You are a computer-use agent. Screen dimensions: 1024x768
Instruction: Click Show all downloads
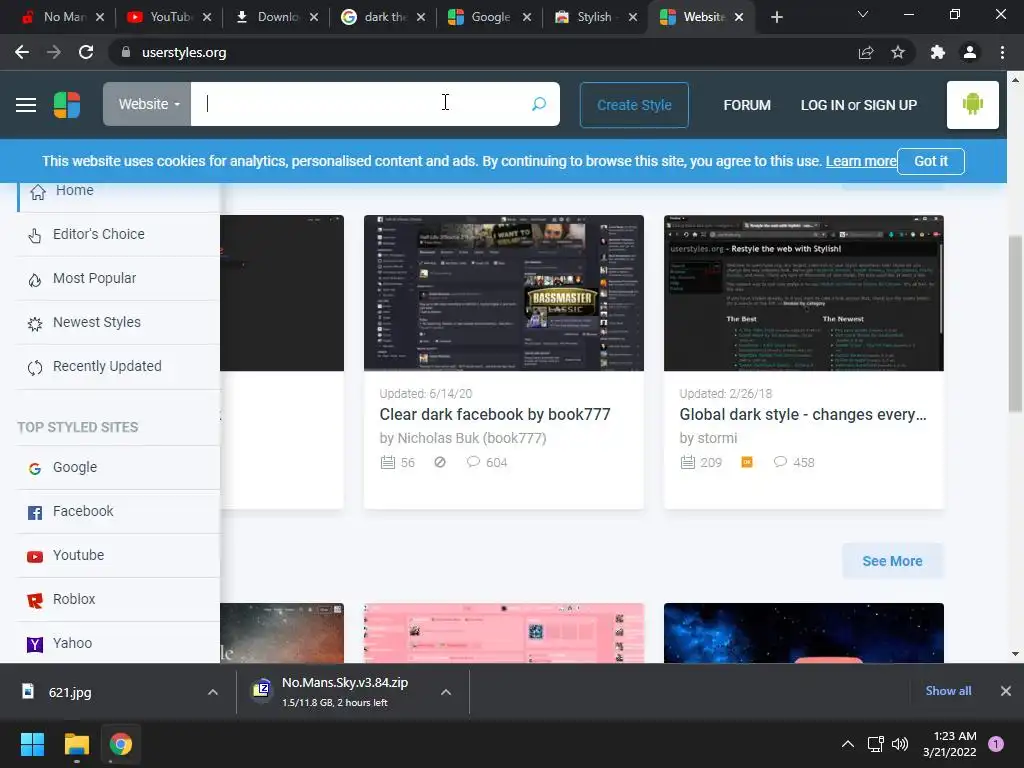[948, 691]
